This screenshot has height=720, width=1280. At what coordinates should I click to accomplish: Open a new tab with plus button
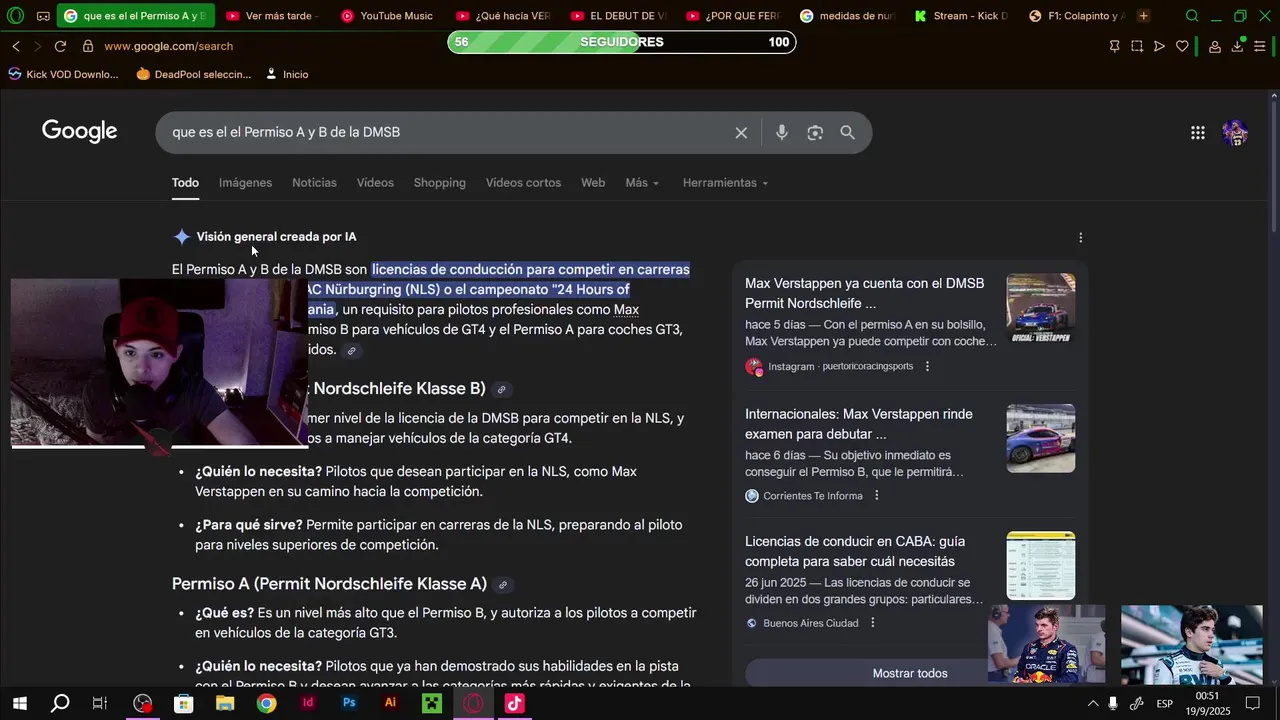pyautogui.click(x=1143, y=16)
